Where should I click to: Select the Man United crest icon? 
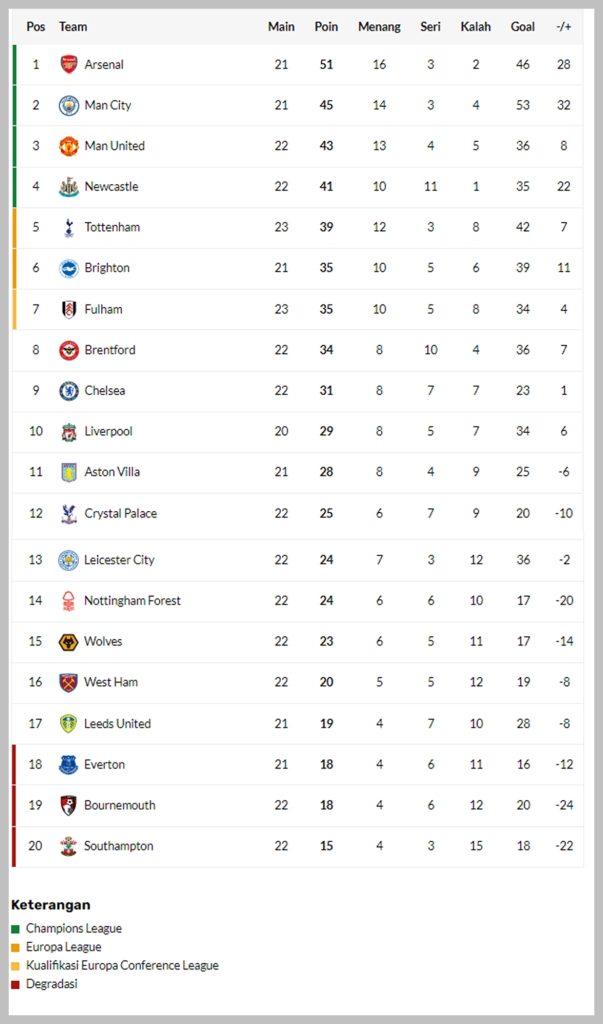[69, 146]
